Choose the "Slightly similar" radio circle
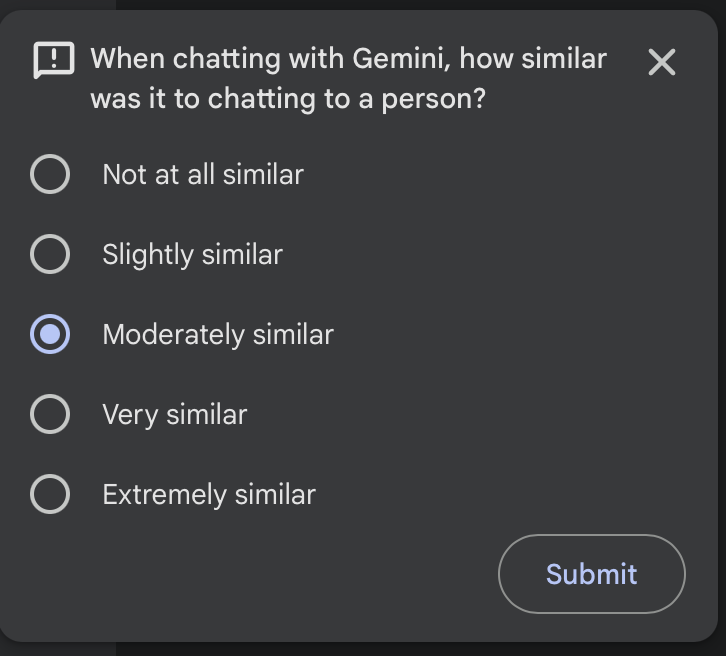The image size is (726, 656). click(50, 254)
